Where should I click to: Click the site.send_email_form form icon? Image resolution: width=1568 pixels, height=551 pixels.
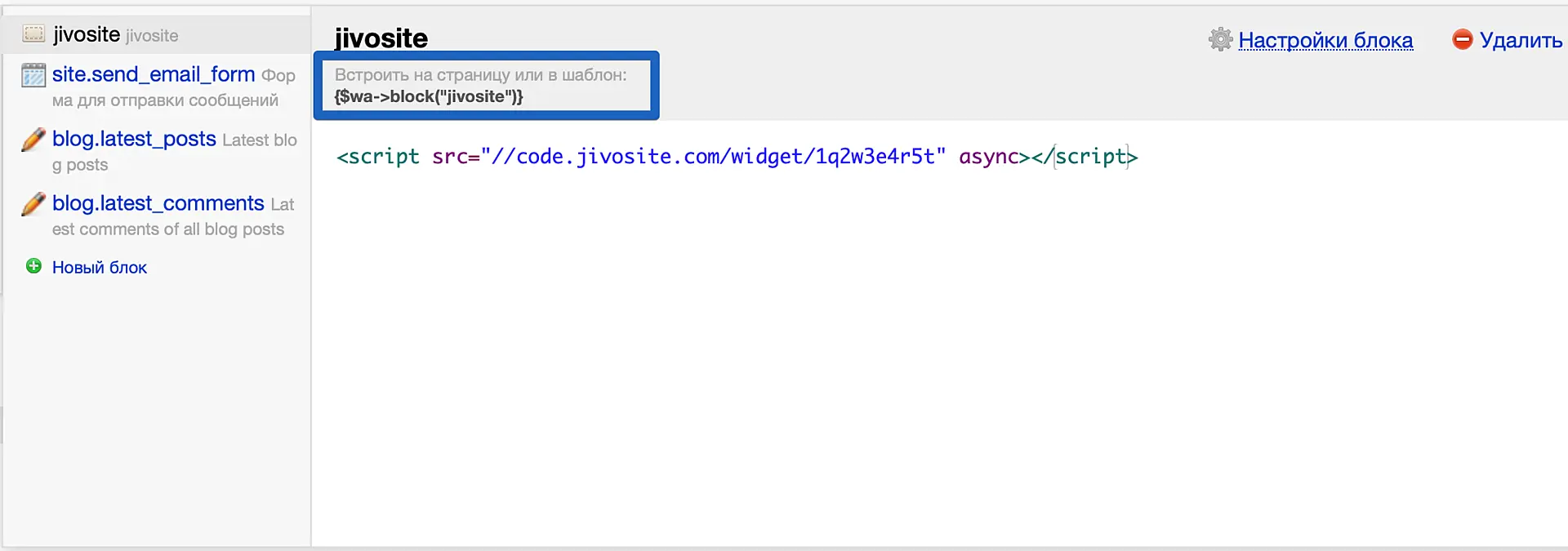point(33,75)
